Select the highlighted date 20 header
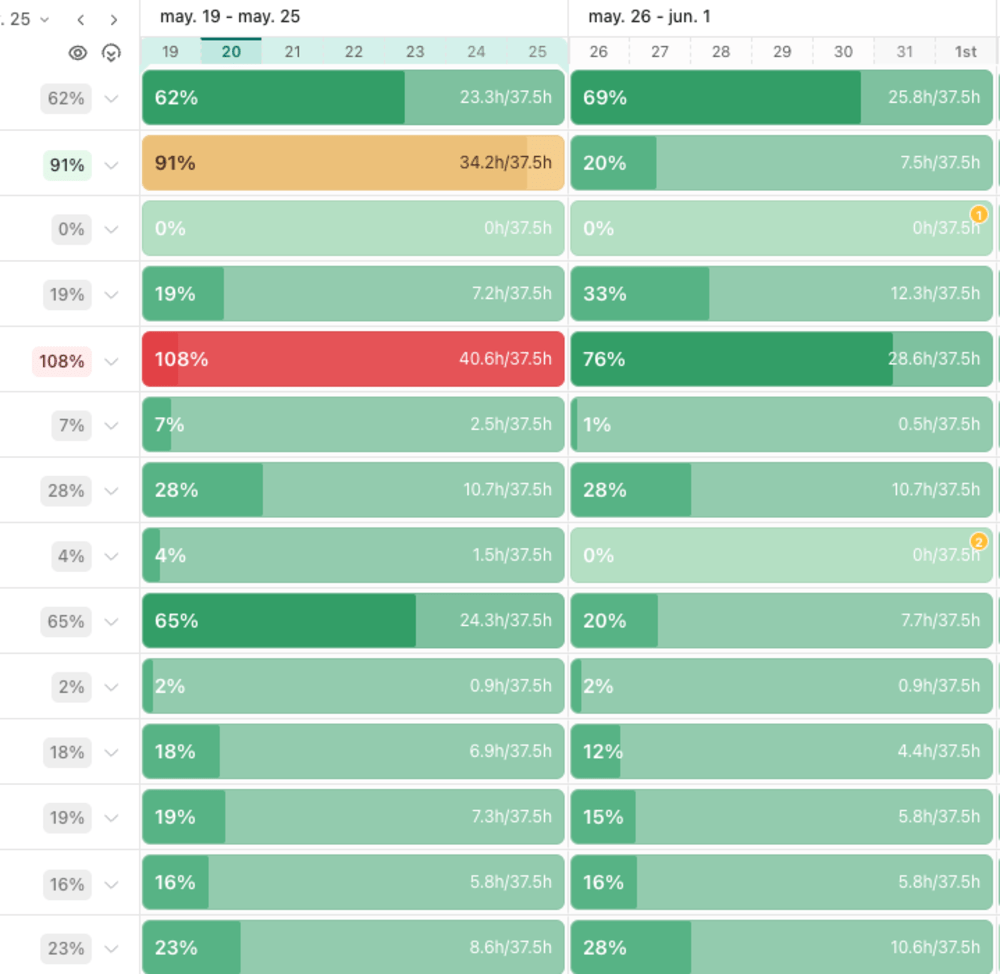The width and height of the screenshot is (1000, 974). [x=231, y=52]
